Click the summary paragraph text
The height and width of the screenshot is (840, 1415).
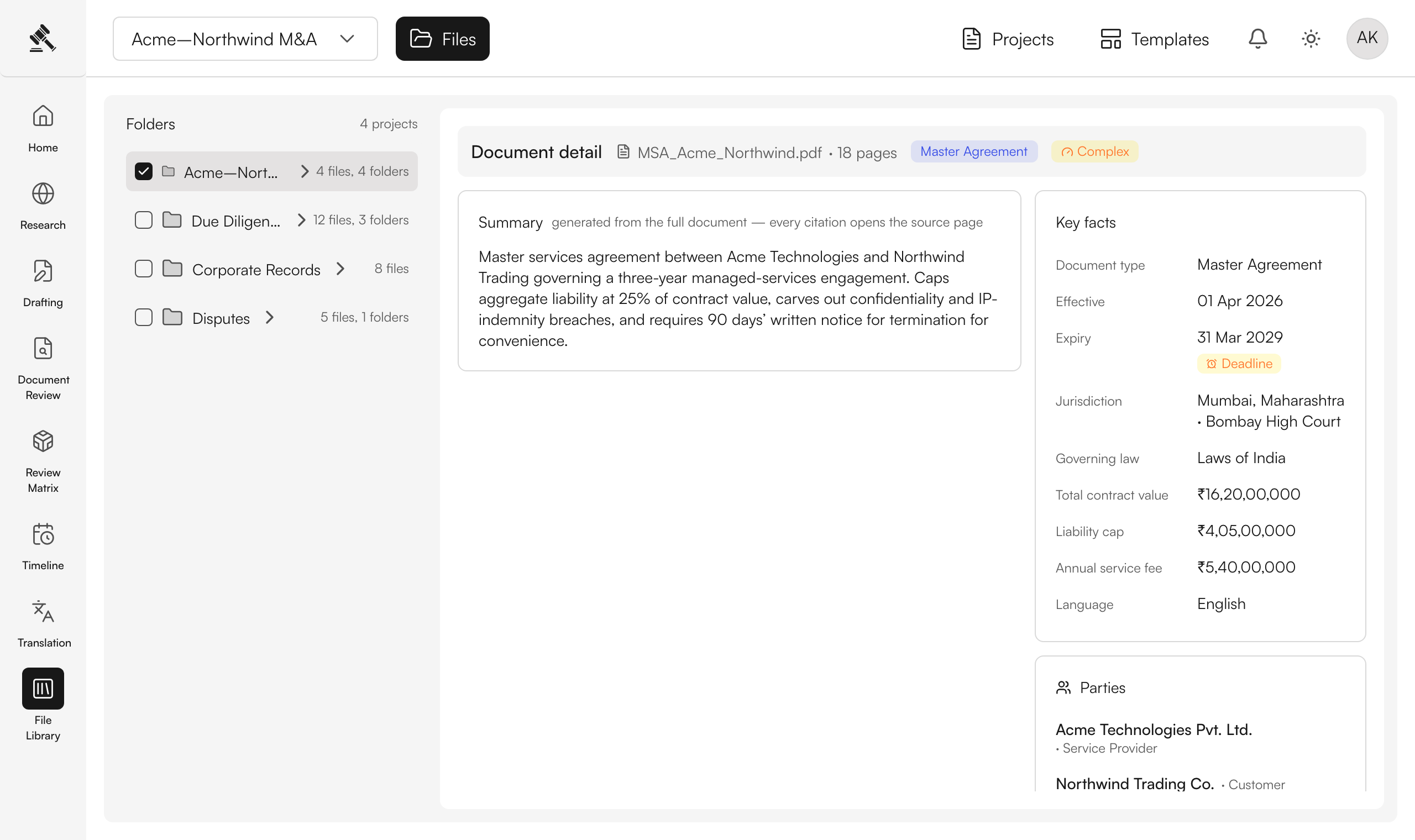[x=737, y=298]
